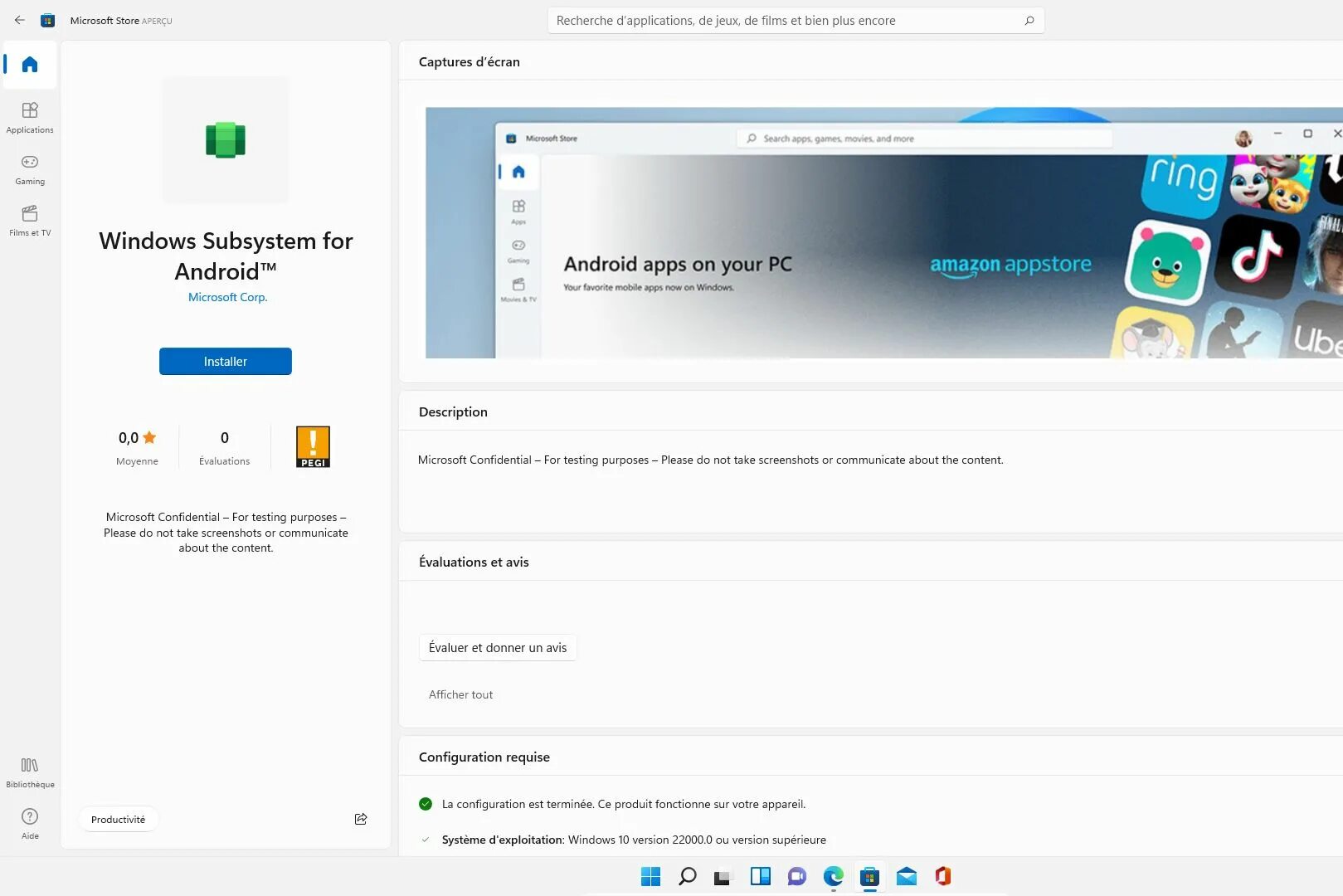The image size is (1343, 896).
Task: Click the Configuration requise heading
Action: pos(484,757)
